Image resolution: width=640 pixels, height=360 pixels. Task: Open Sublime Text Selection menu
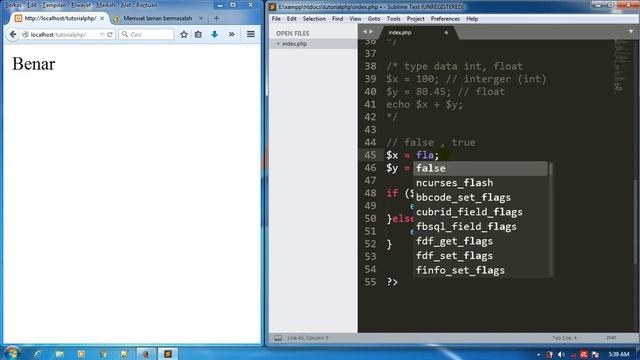point(314,19)
